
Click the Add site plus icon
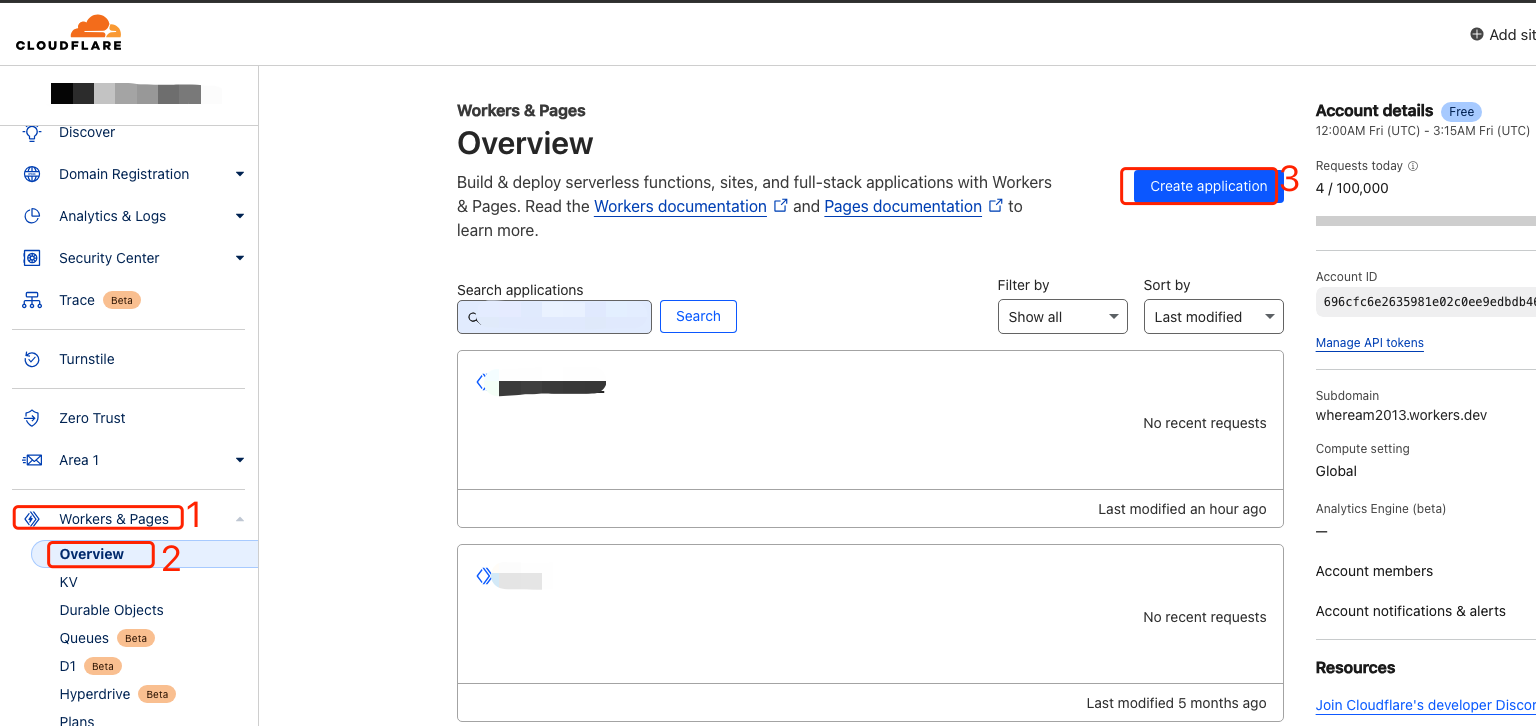coord(1477,34)
